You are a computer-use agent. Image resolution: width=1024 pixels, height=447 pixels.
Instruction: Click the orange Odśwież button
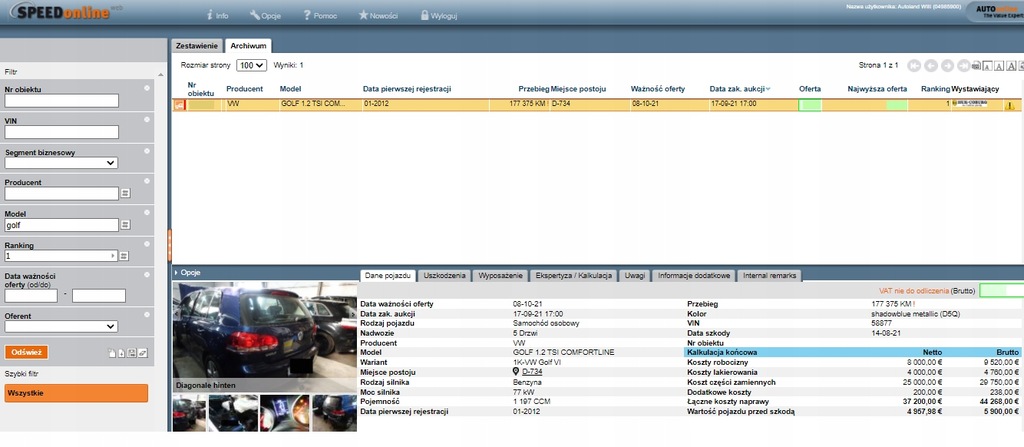(26, 352)
